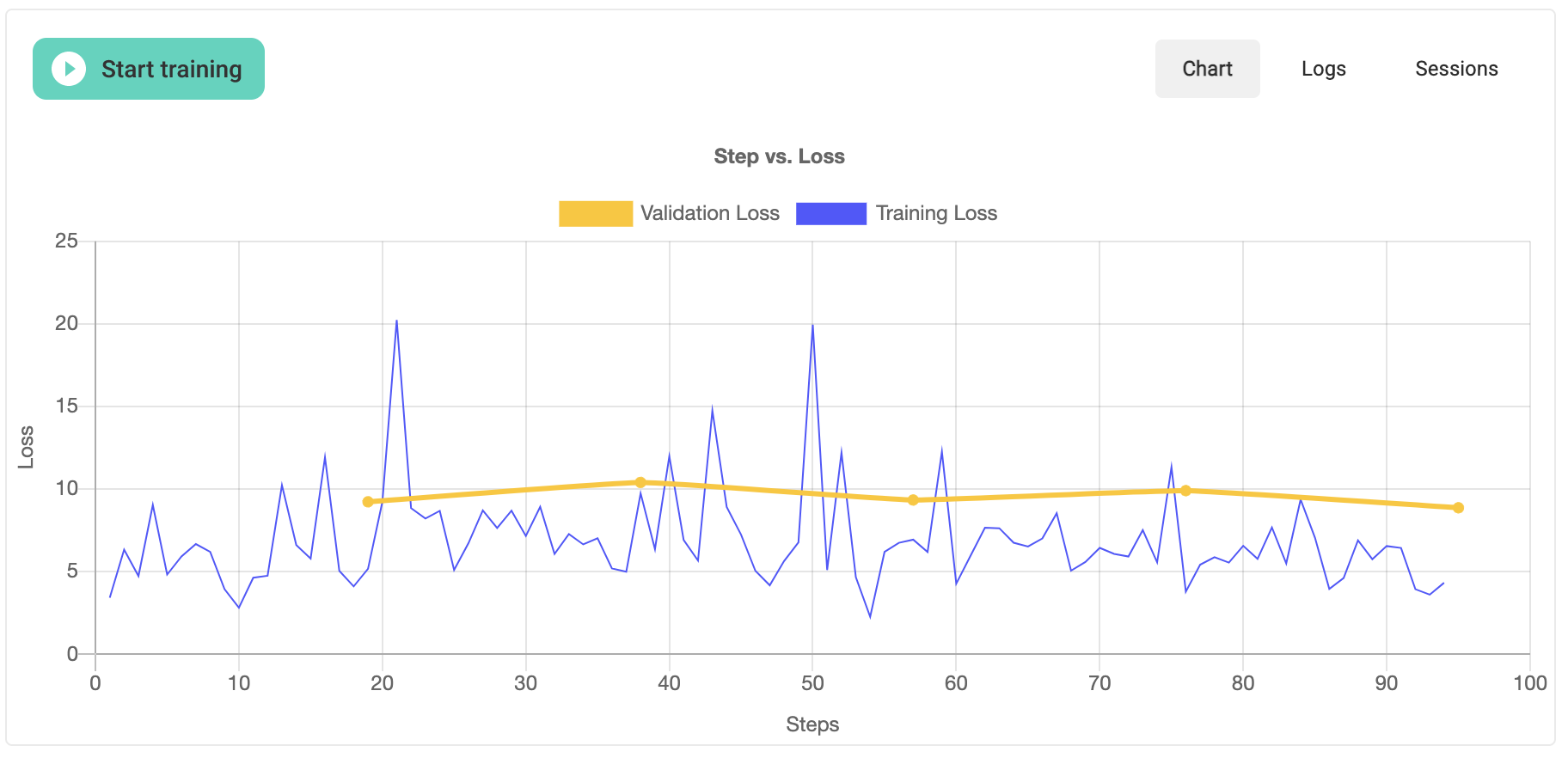Screen dimensions: 1568x758
Task: Go to the Sessions tab
Action: coord(1456,69)
